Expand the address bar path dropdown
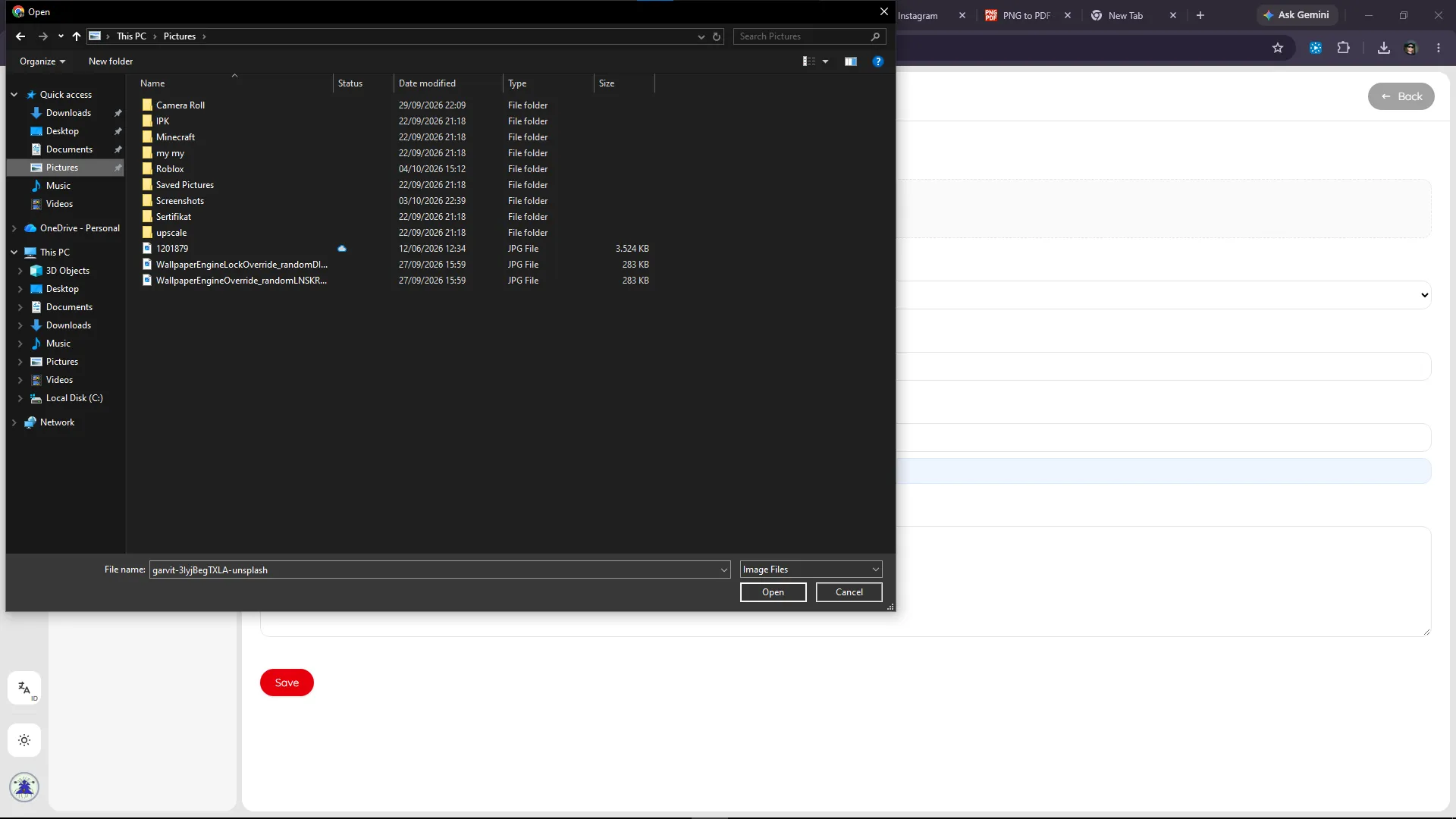This screenshot has height=819, width=1456. click(x=701, y=36)
